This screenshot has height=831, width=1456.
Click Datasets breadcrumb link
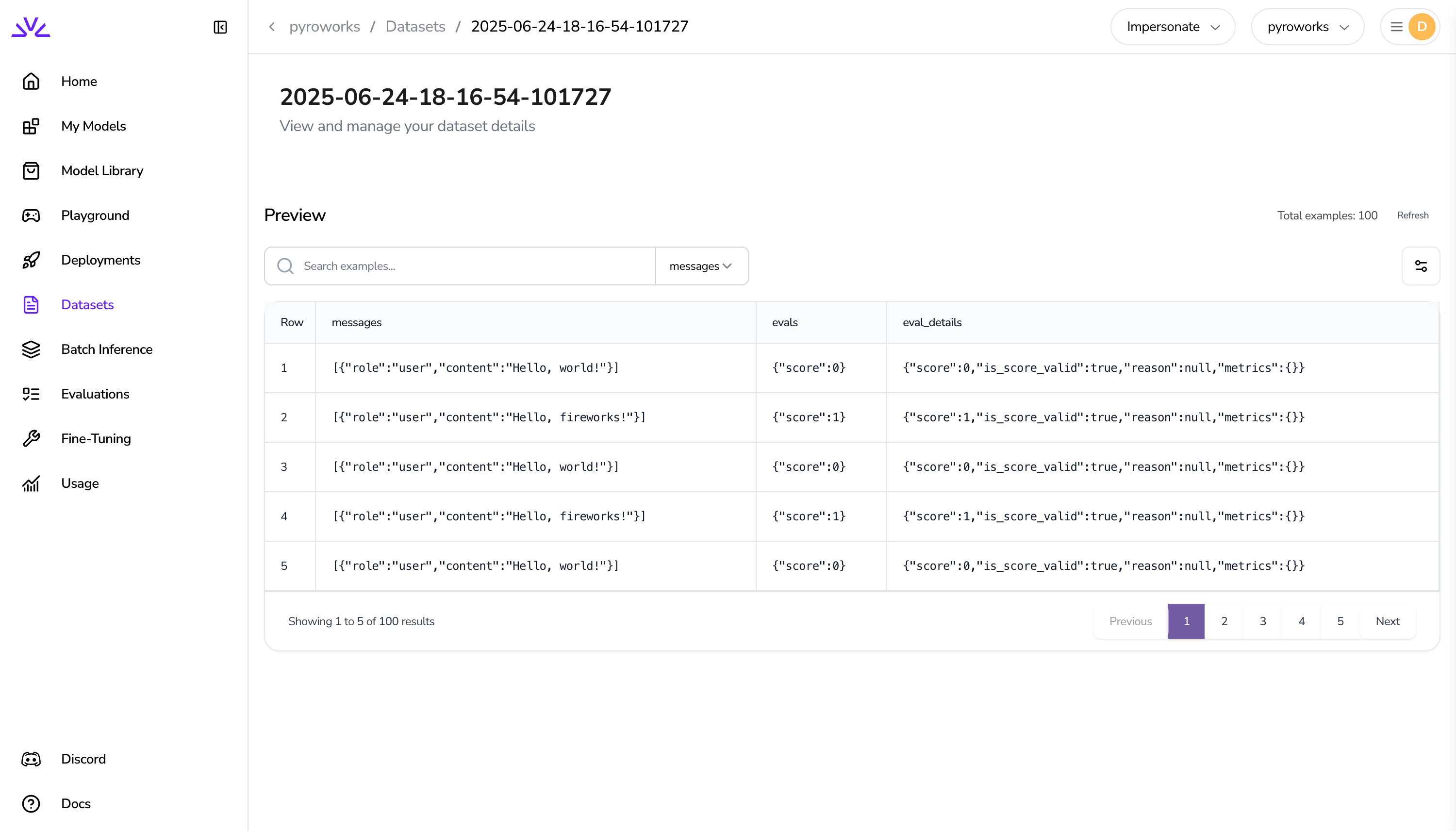(415, 26)
